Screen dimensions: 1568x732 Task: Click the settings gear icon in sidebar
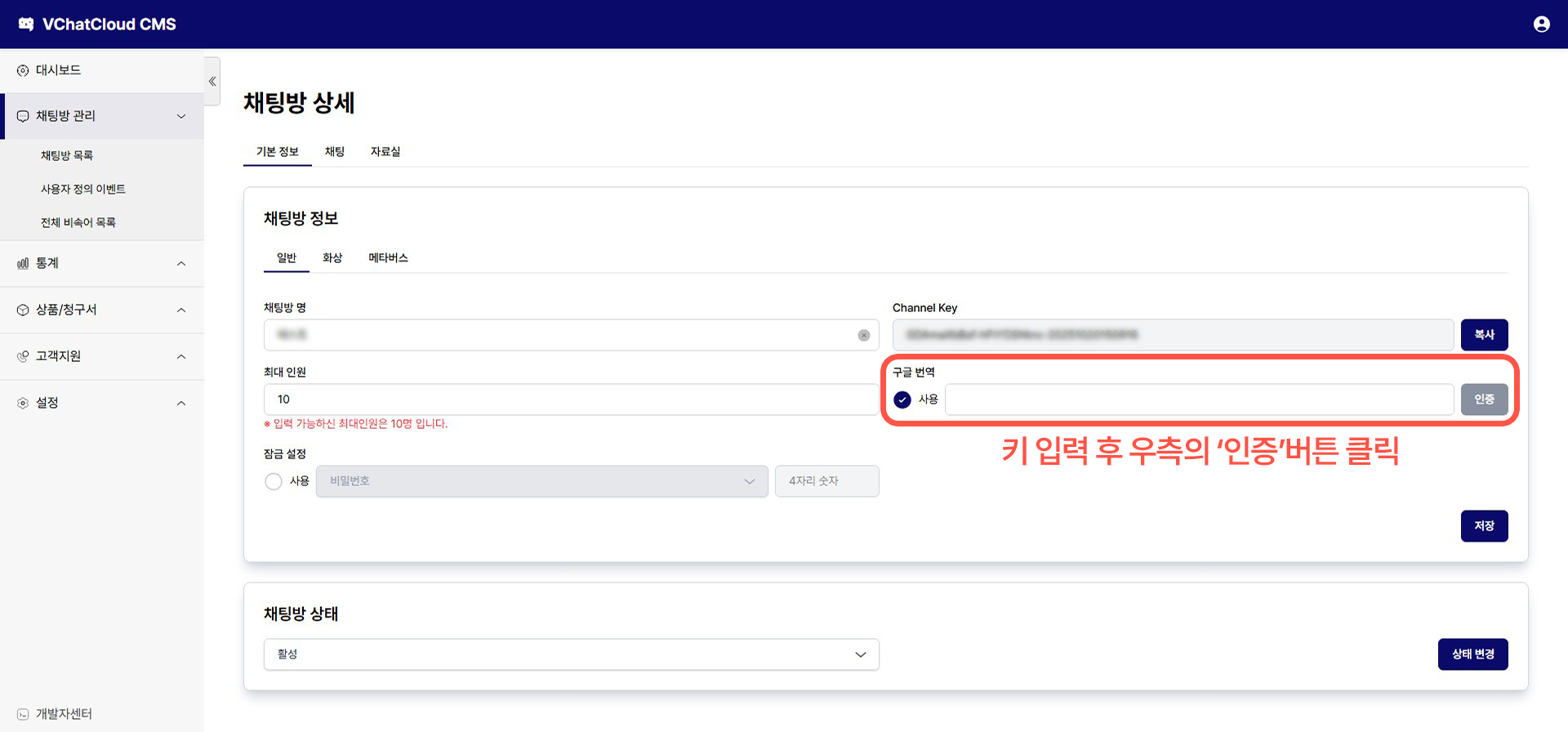pos(23,403)
